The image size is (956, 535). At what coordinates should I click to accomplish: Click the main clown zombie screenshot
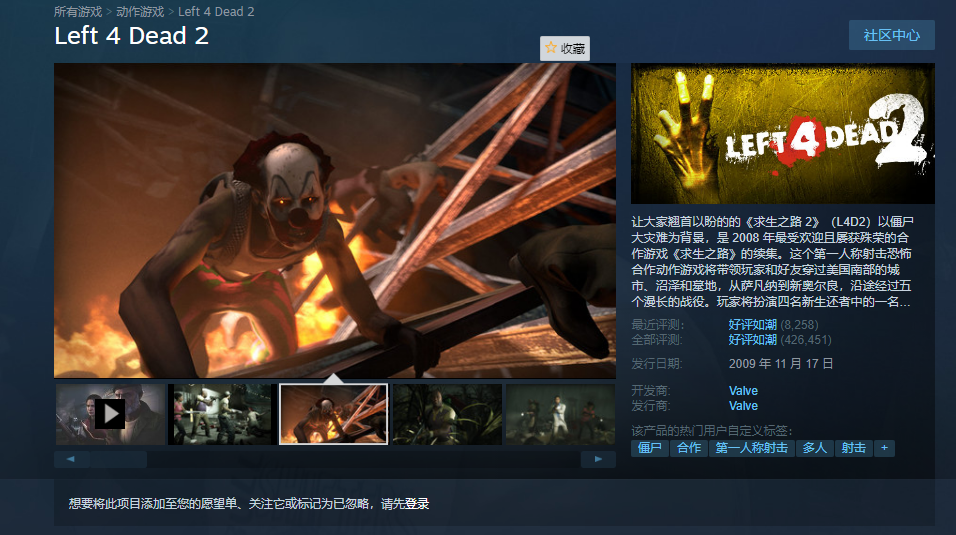point(335,221)
